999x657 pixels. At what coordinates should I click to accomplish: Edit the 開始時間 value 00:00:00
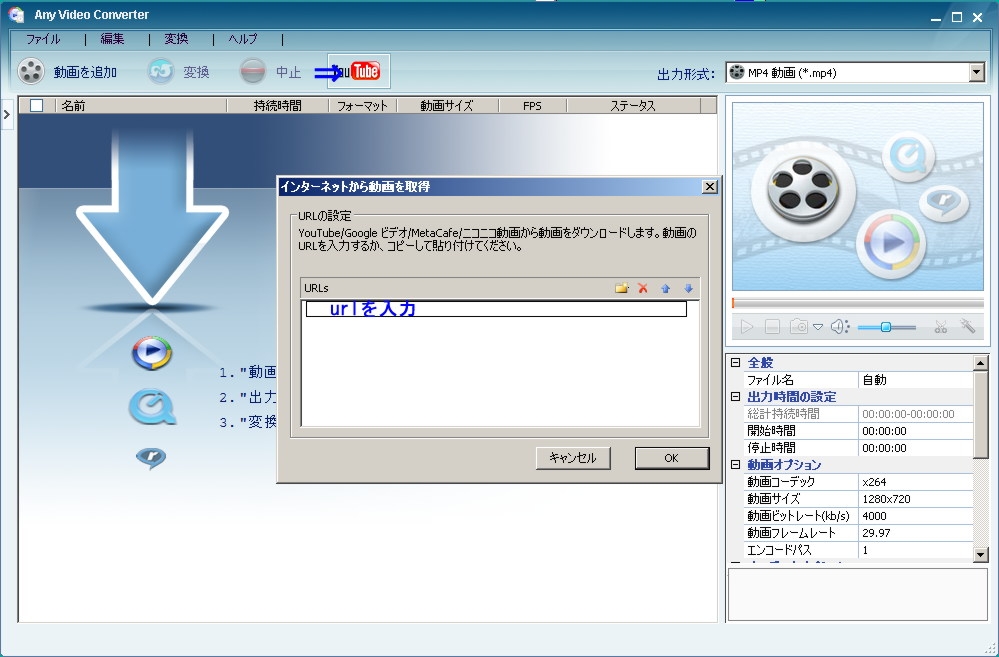pos(916,431)
